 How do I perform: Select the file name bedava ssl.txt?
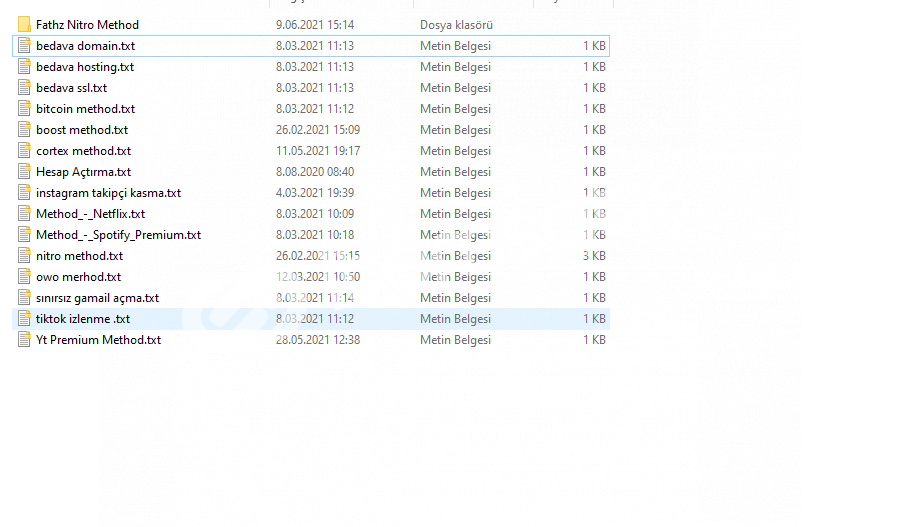(71, 88)
